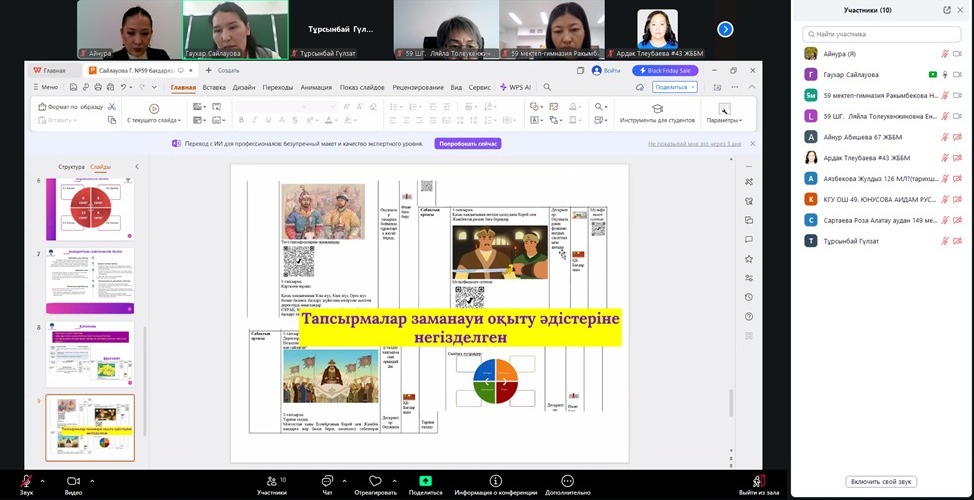The image size is (974, 500).
Task: Pop out the Participants panel
Action: click(949, 10)
